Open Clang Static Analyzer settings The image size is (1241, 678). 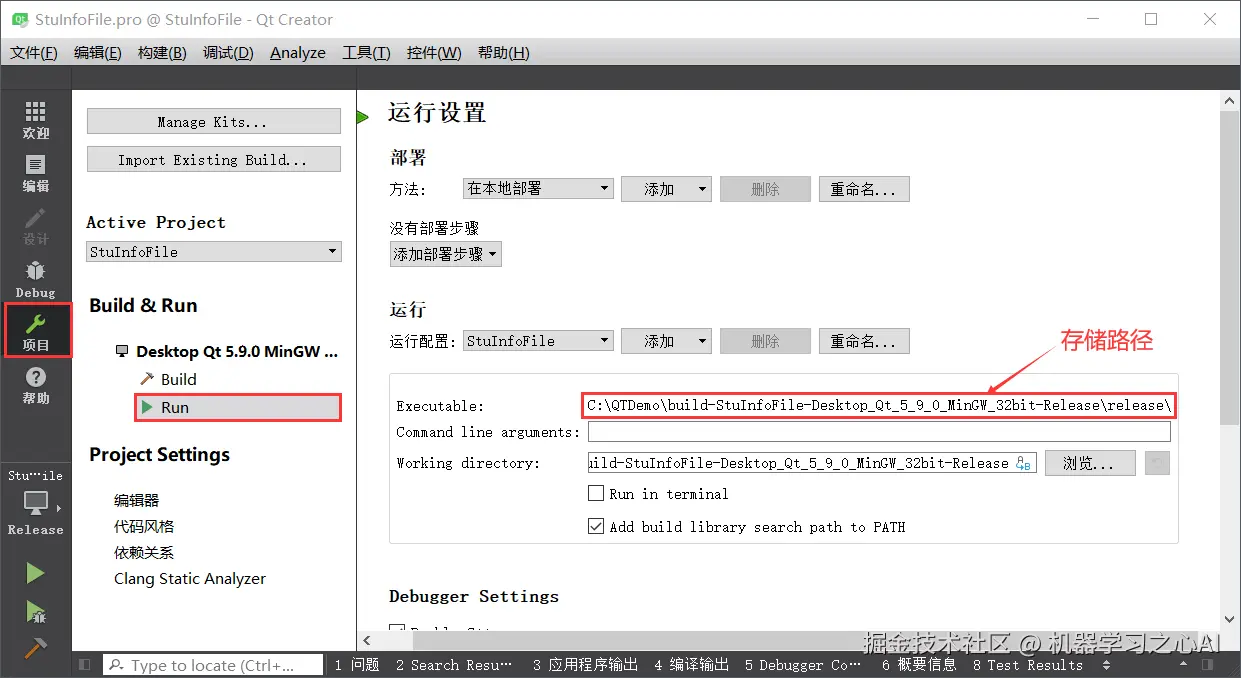190,578
